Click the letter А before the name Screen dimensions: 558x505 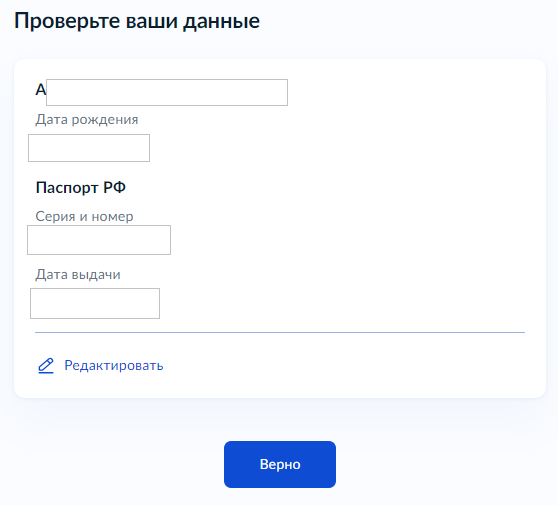click(41, 90)
